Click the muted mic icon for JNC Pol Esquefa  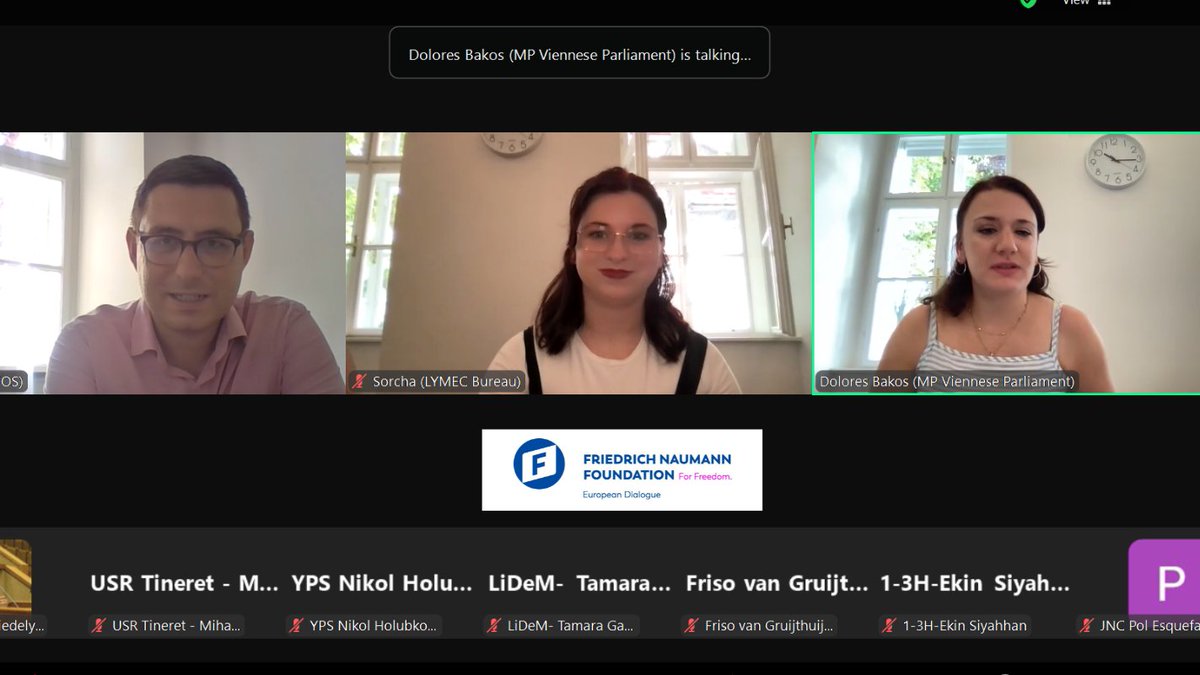point(1087,626)
